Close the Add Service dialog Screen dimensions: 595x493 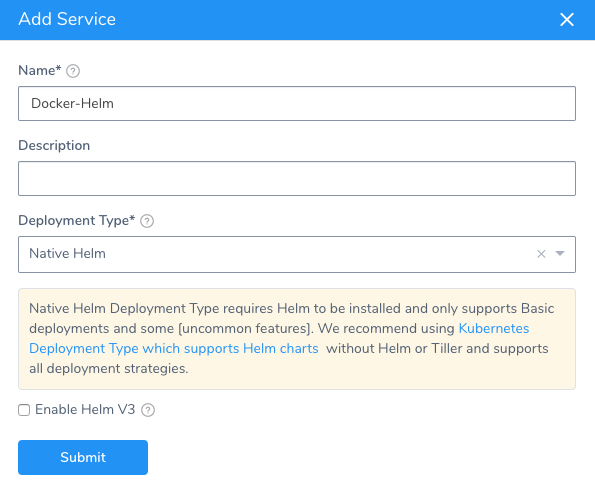[567, 19]
